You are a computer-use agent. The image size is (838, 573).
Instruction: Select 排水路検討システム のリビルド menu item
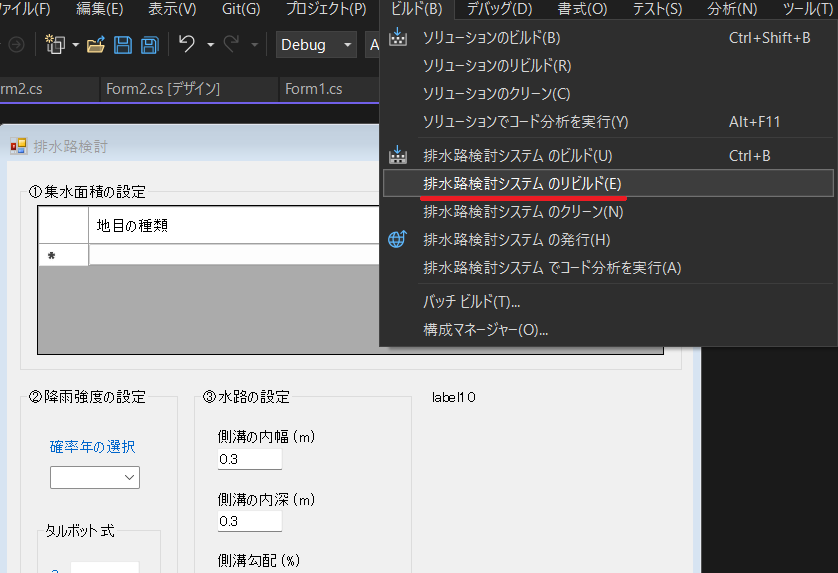pyautogui.click(x=522, y=184)
